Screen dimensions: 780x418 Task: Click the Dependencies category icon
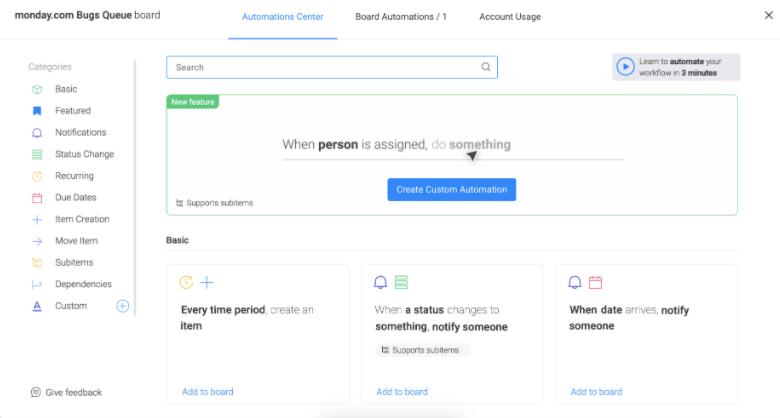[x=37, y=285]
